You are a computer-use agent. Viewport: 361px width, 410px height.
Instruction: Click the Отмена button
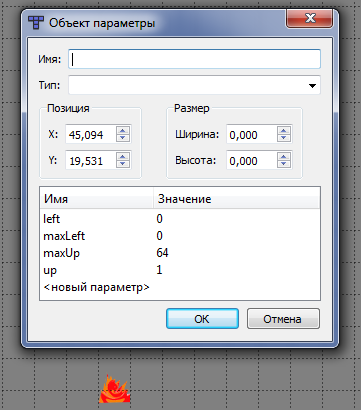click(283, 319)
